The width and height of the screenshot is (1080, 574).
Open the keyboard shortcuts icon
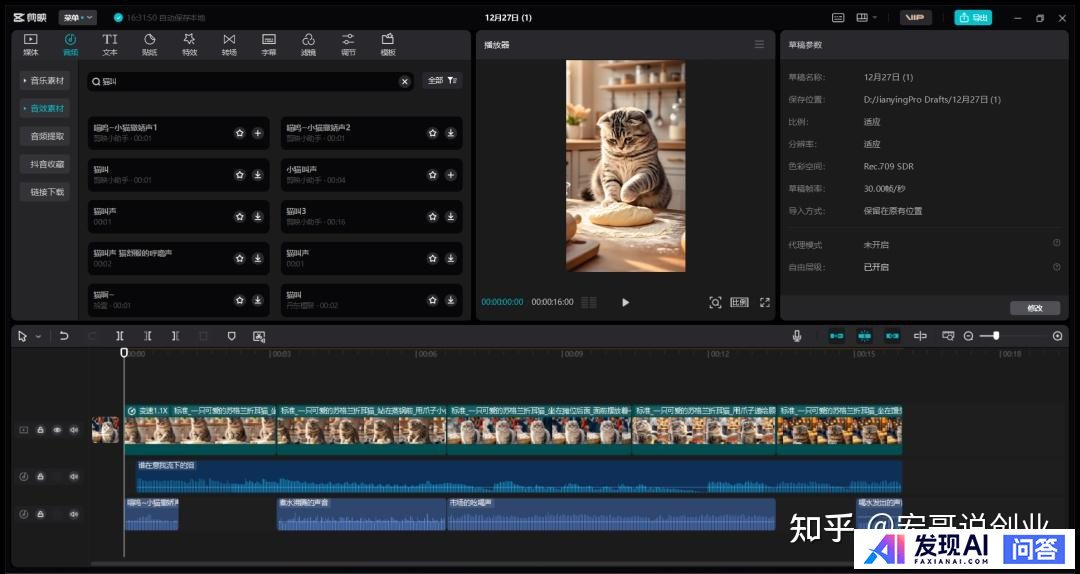[838, 17]
